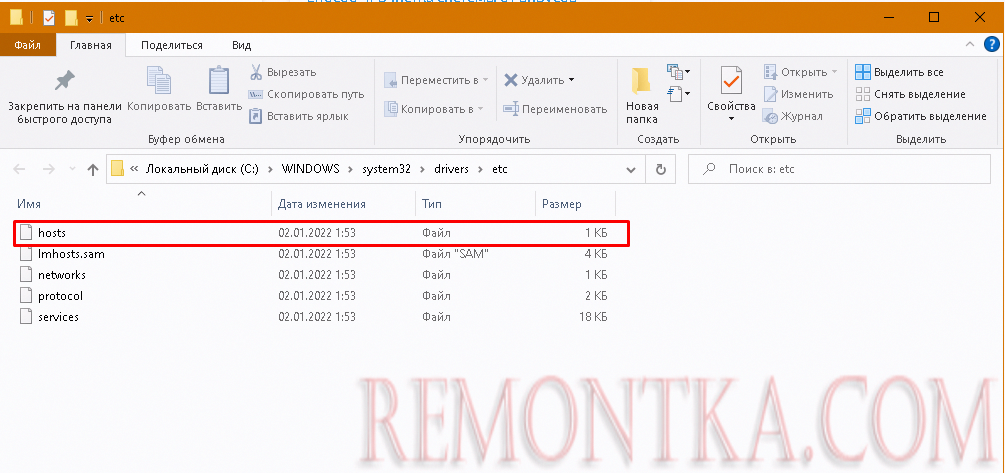Click Снять выделение
The width and height of the screenshot is (1005, 473).
click(910, 94)
